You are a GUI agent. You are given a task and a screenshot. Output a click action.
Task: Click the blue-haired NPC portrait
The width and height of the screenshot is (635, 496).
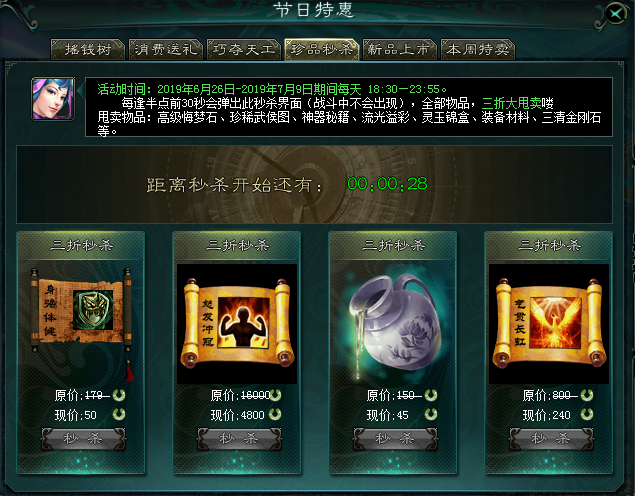tap(53, 99)
